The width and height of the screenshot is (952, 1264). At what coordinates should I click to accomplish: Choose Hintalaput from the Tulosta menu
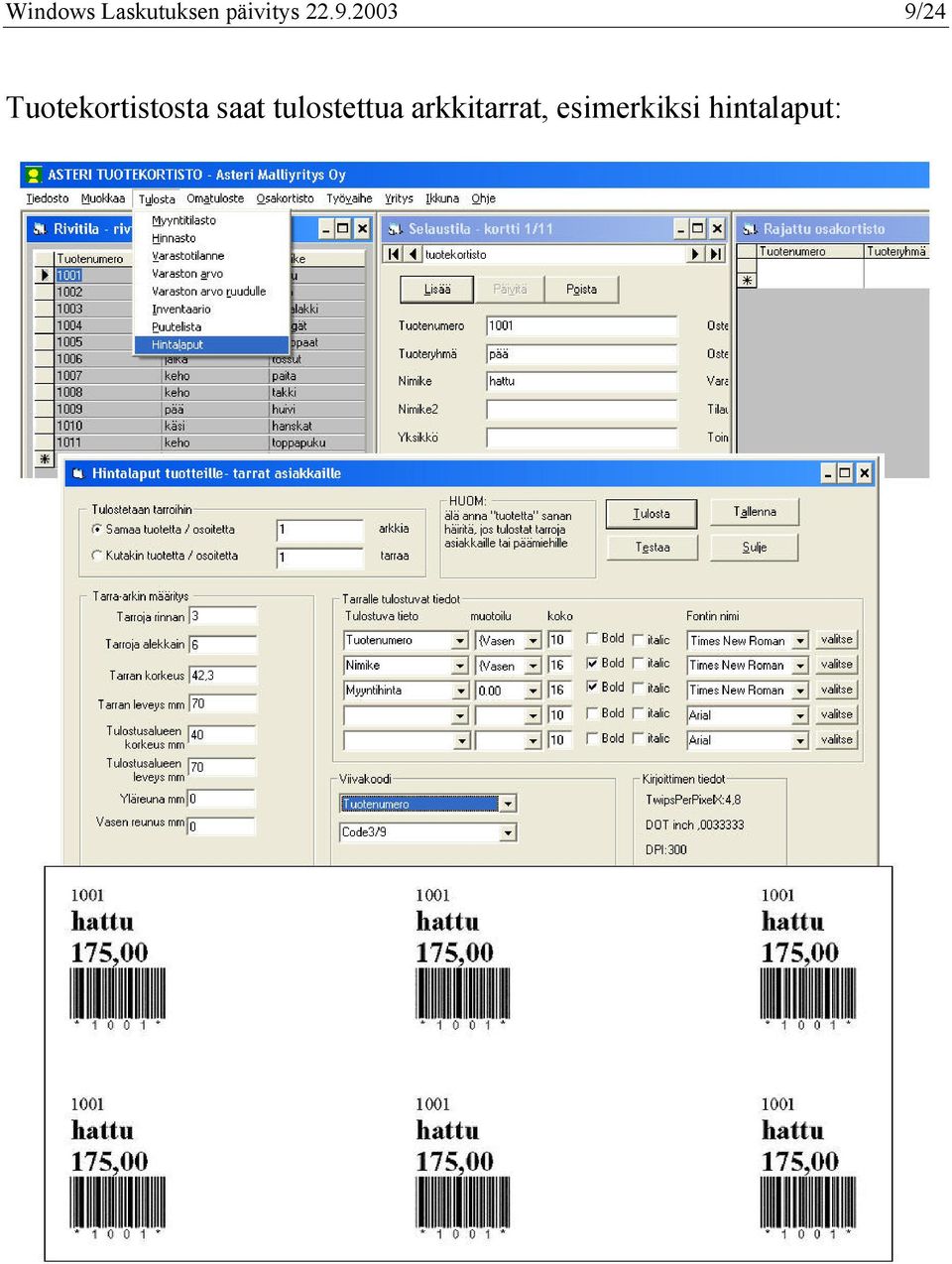point(211,345)
